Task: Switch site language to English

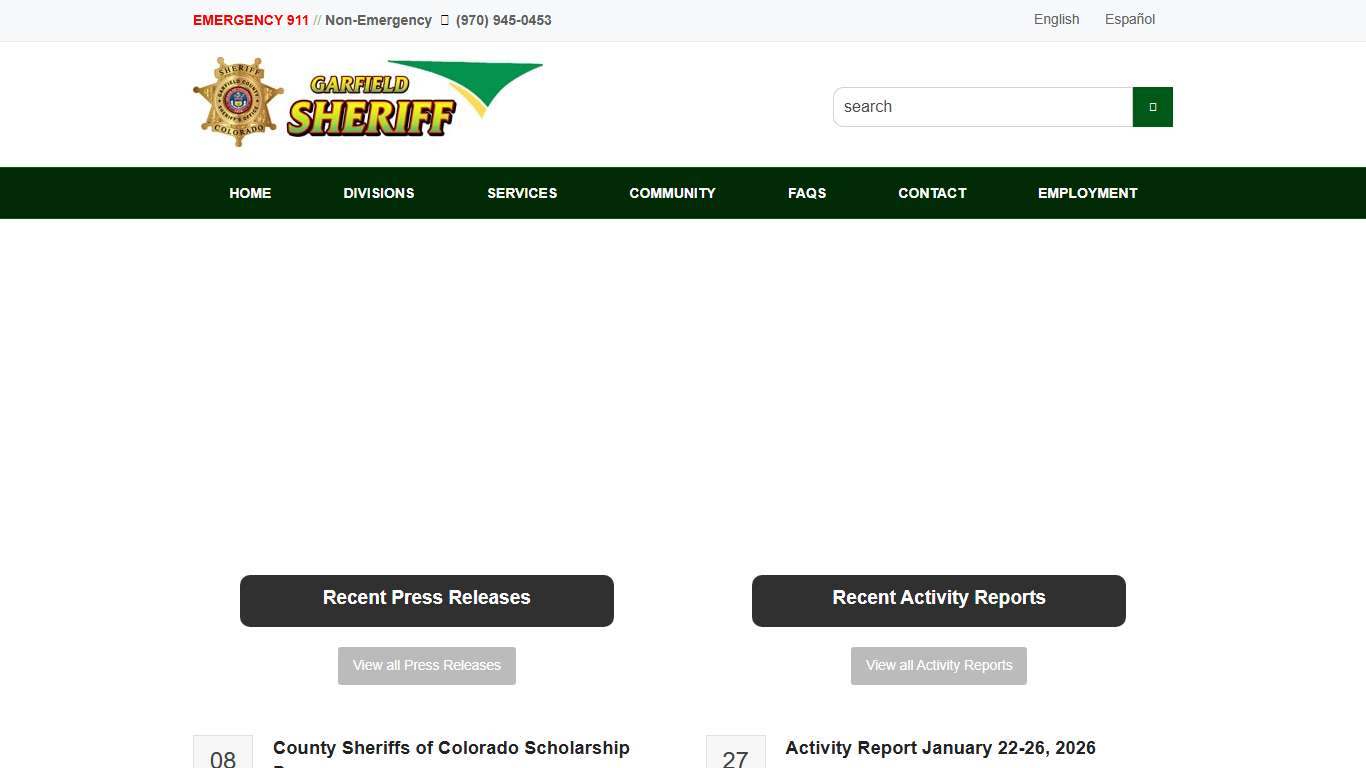Action: click(x=1056, y=19)
